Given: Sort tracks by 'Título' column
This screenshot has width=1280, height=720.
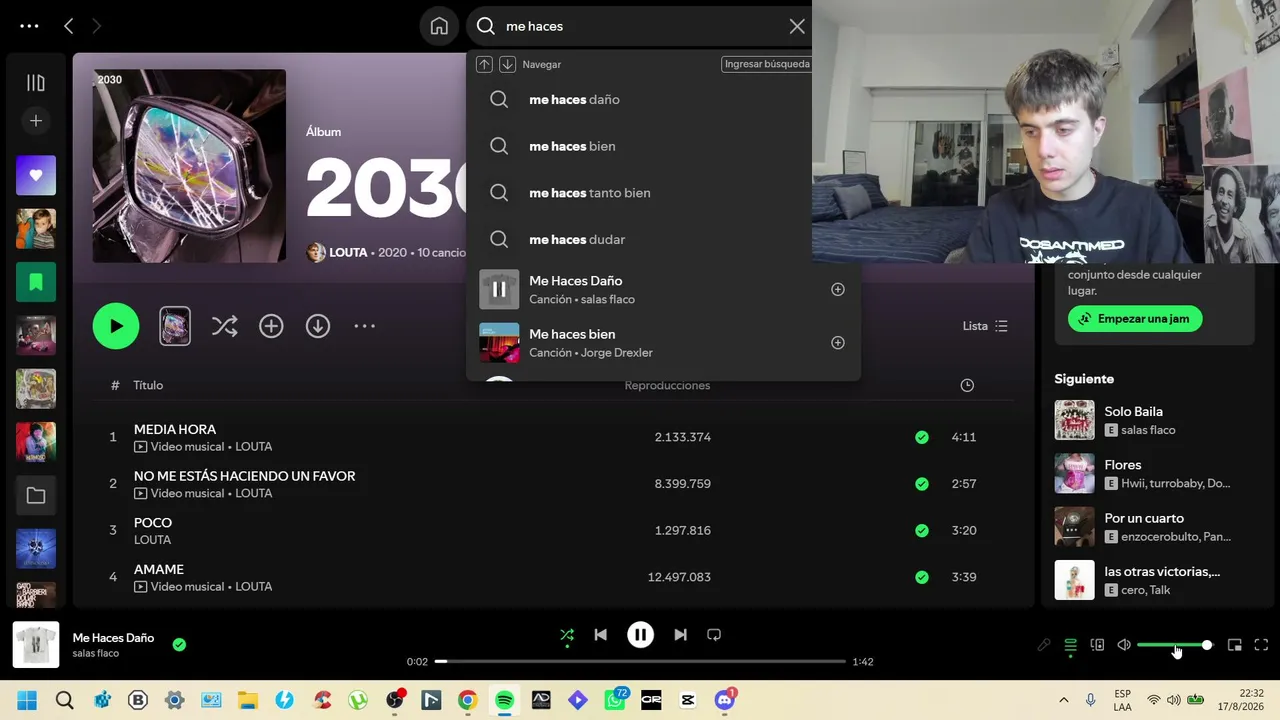Looking at the screenshot, I should [x=148, y=385].
